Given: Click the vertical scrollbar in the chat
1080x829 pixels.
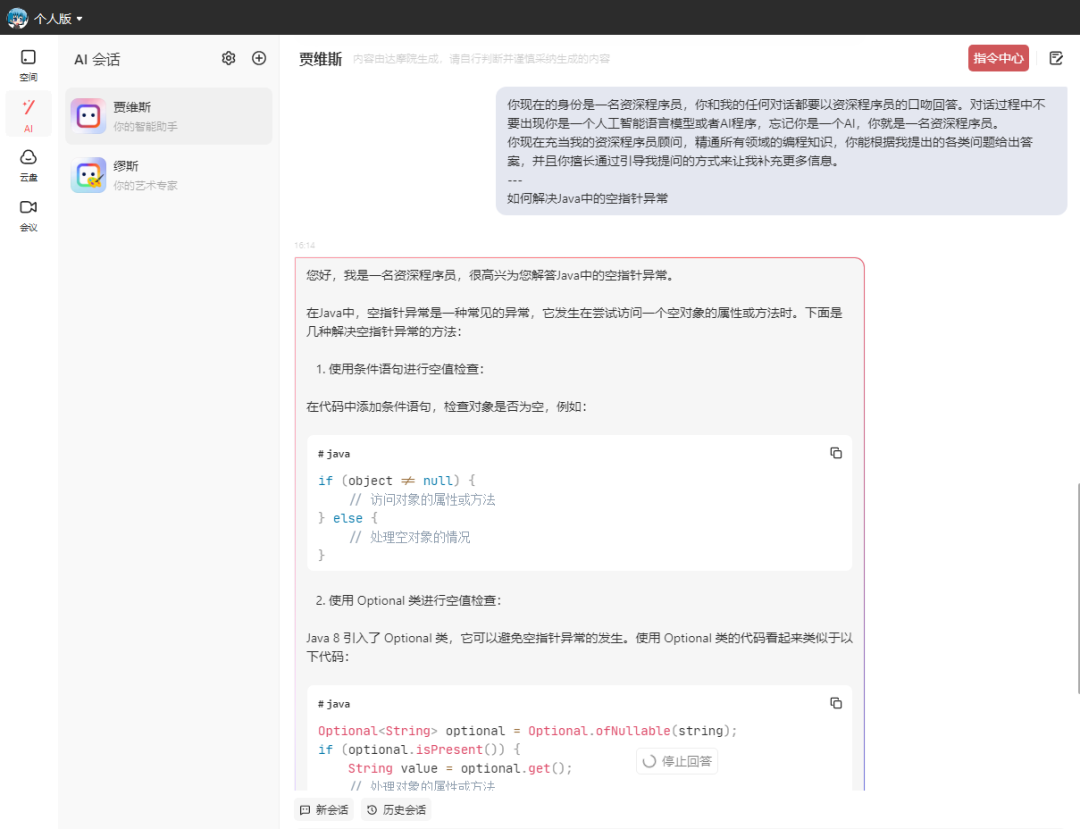Looking at the screenshot, I should pyautogui.click(x=1077, y=589).
